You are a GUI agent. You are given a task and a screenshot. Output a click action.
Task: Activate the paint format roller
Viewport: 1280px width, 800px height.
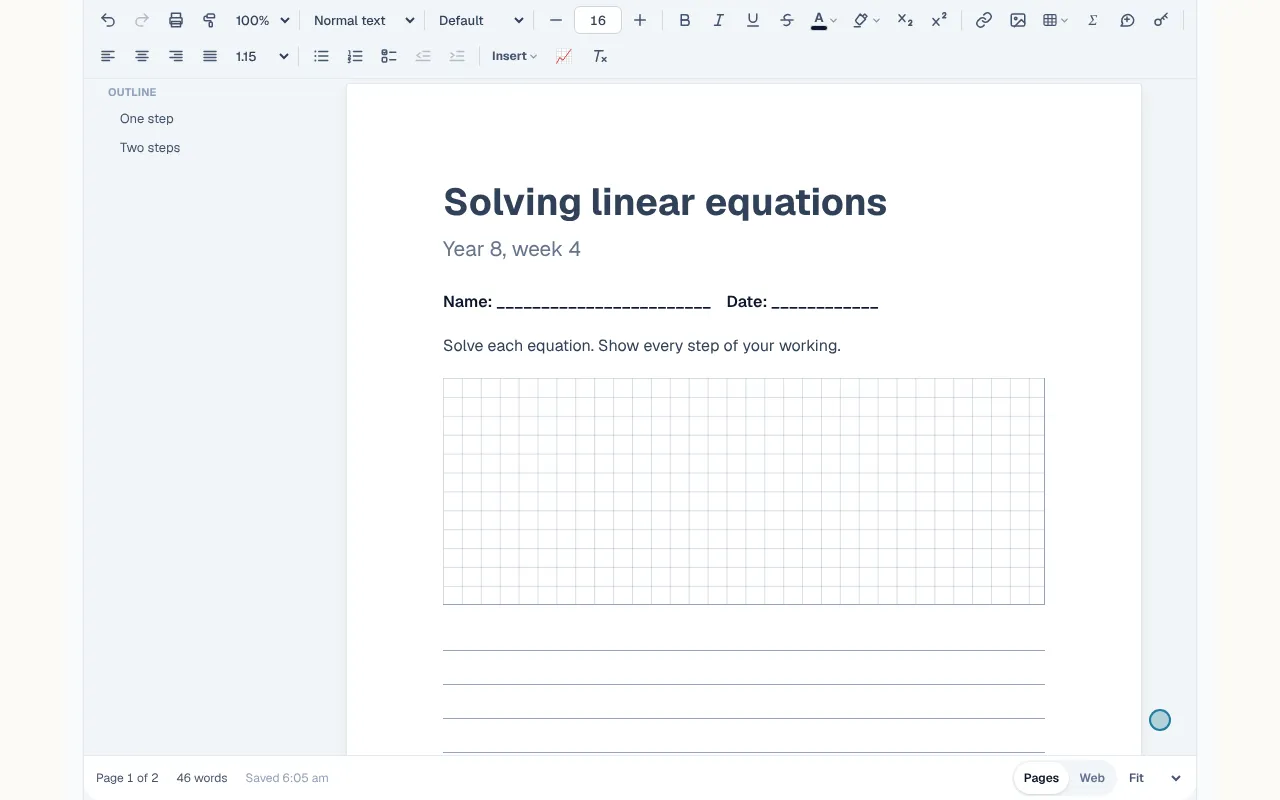tap(210, 20)
